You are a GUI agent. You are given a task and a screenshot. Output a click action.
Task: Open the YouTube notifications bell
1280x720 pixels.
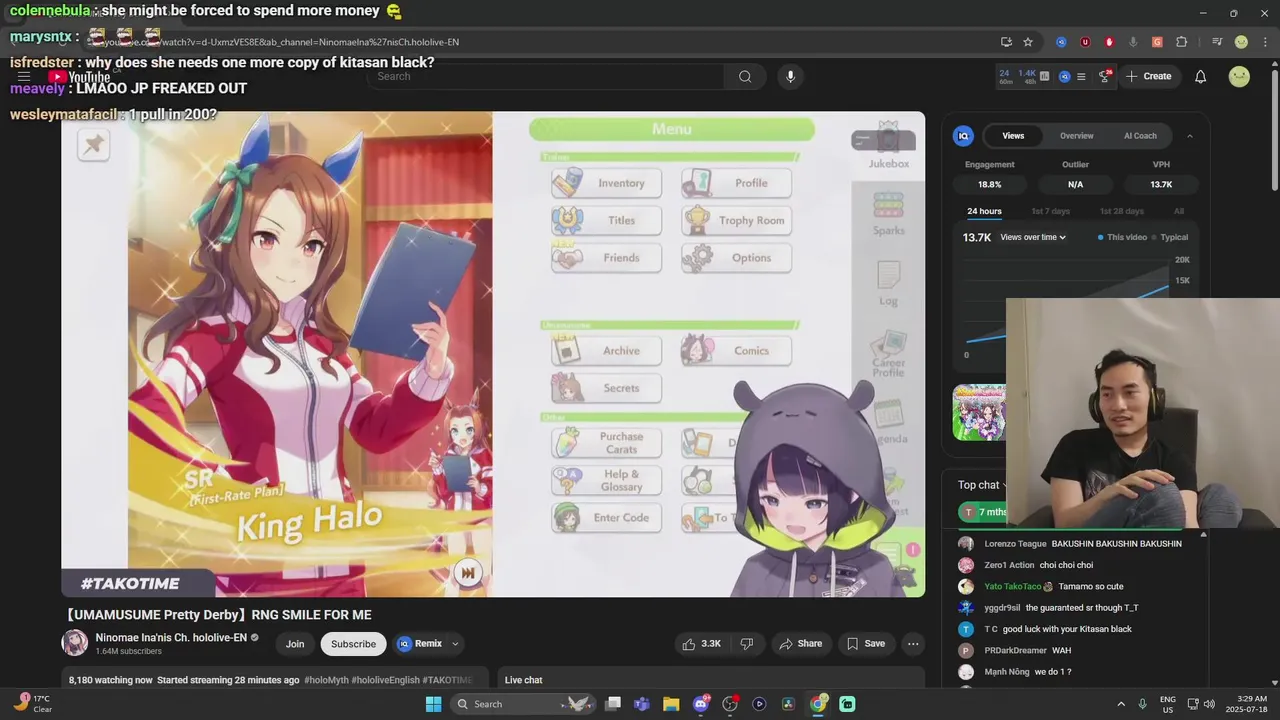tap(1201, 77)
